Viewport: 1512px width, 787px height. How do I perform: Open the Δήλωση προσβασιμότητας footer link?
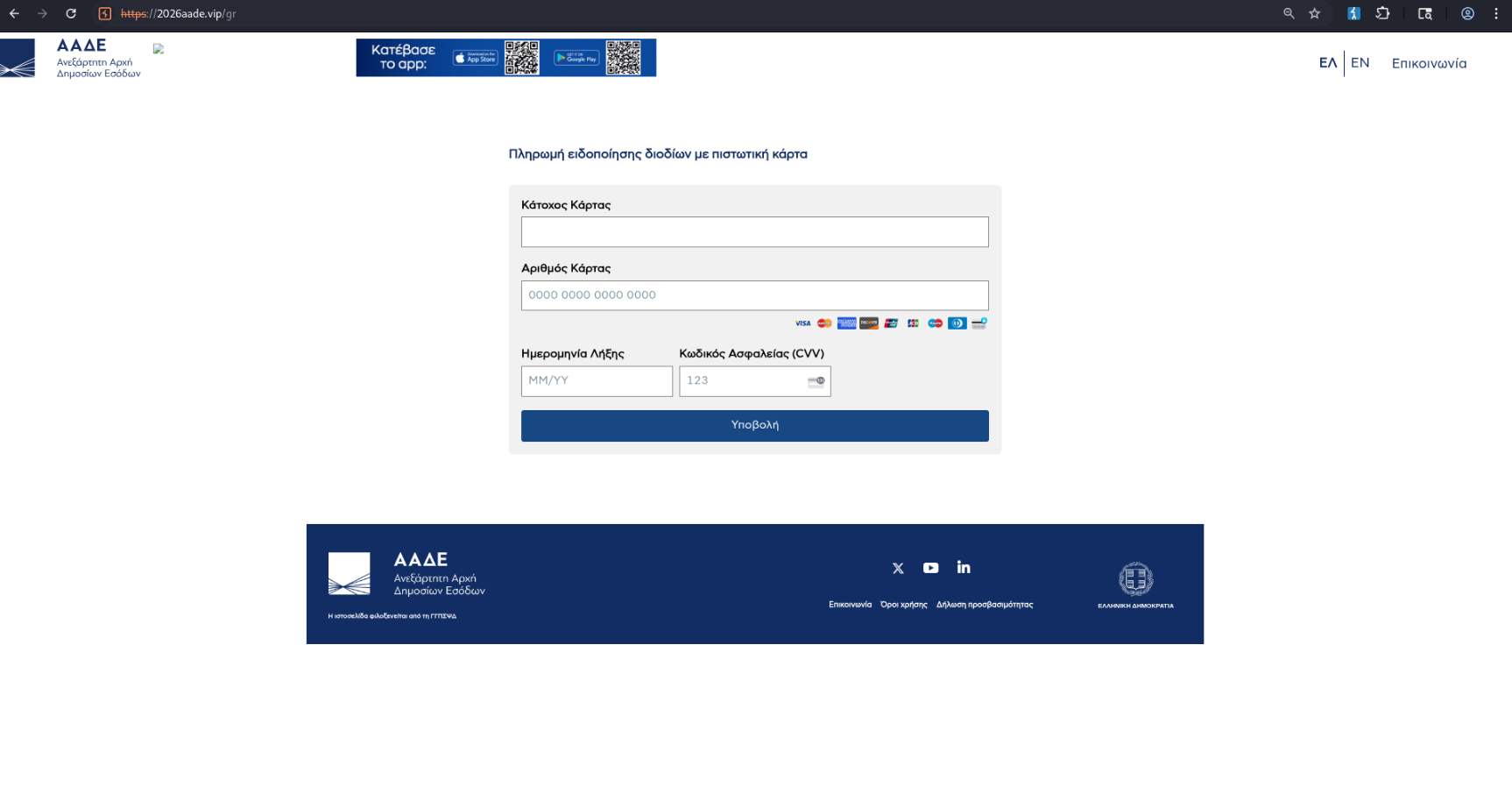(x=985, y=605)
